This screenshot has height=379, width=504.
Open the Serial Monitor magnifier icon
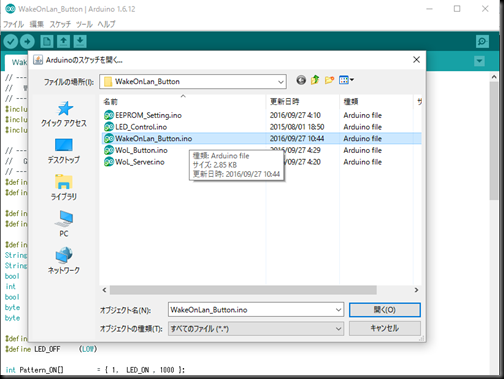coord(482,42)
